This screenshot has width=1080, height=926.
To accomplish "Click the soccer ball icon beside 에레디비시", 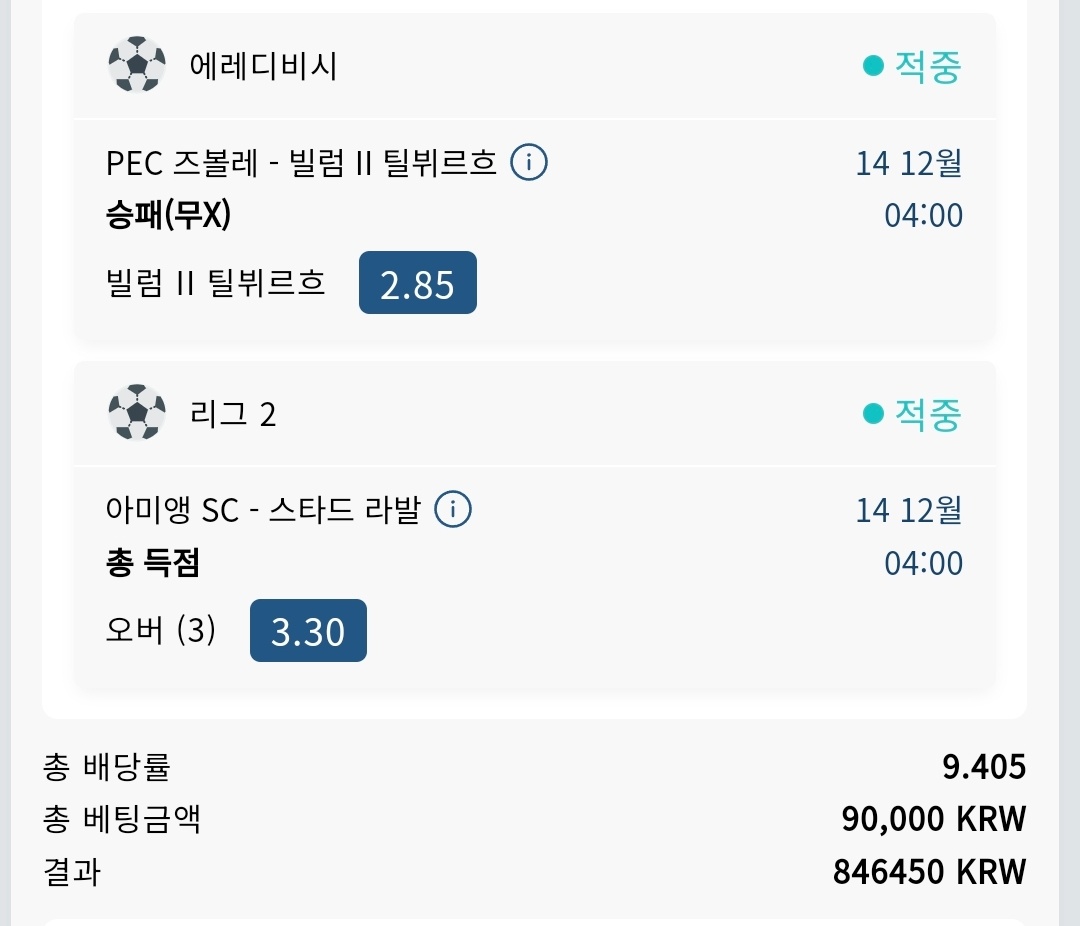I will click(137, 65).
